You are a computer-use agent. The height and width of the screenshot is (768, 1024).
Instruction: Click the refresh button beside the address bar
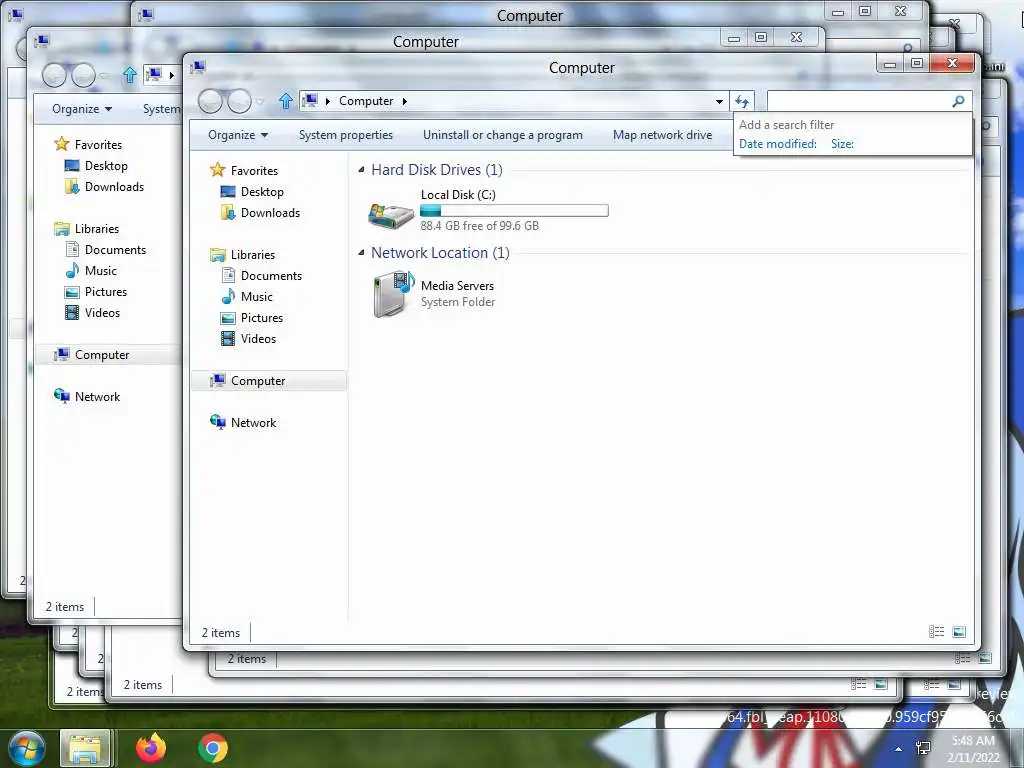[x=742, y=101]
